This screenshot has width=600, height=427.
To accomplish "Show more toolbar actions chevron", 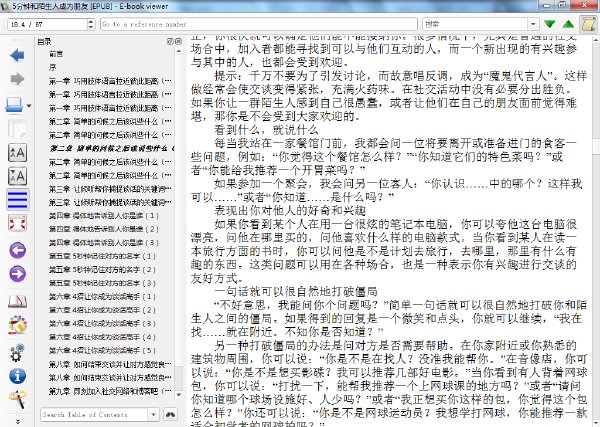I will pyautogui.click(x=17, y=422).
